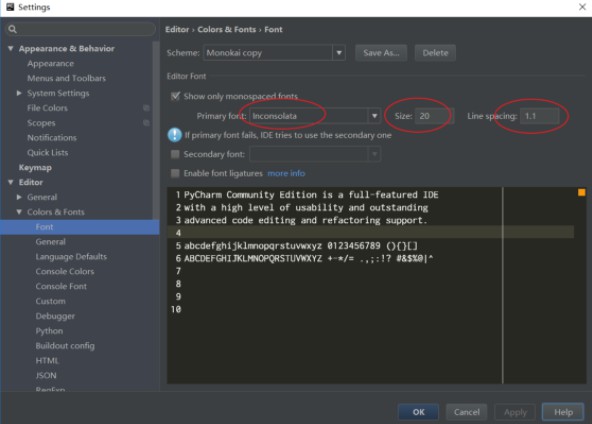Collapse the Colors & Fonts node
This screenshot has width=592, height=424.
(19, 212)
